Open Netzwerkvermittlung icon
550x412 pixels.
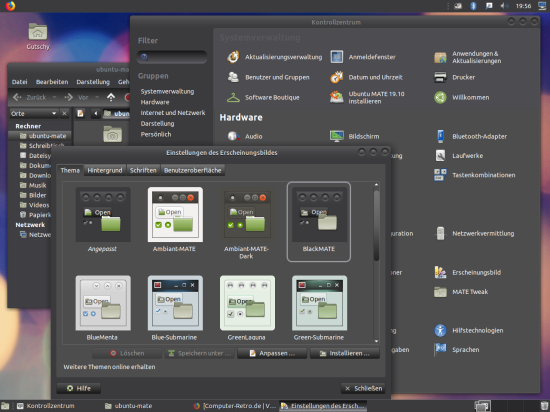point(440,234)
